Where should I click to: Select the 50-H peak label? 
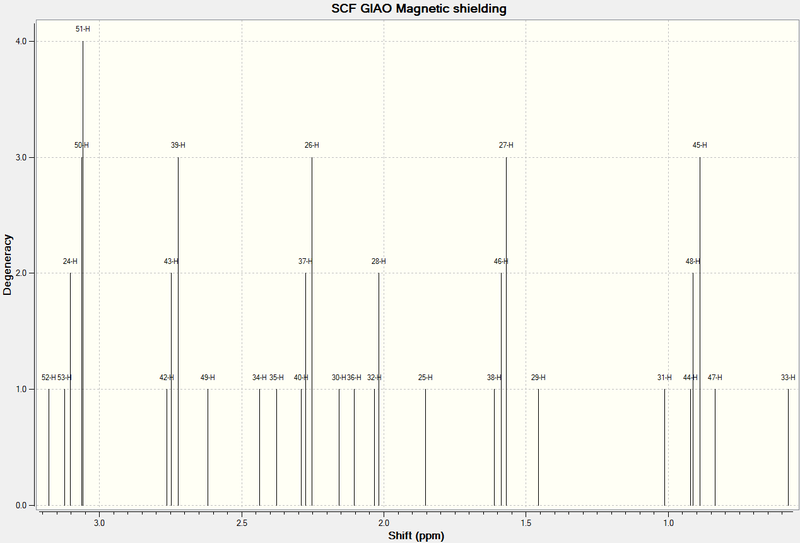coord(82,145)
